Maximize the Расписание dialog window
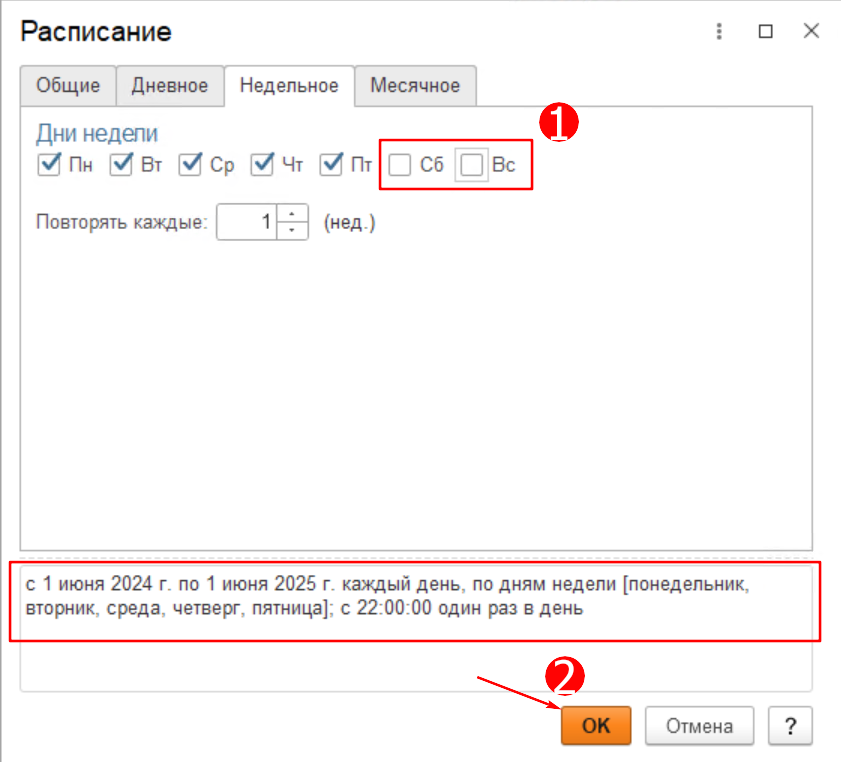 point(765,32)
